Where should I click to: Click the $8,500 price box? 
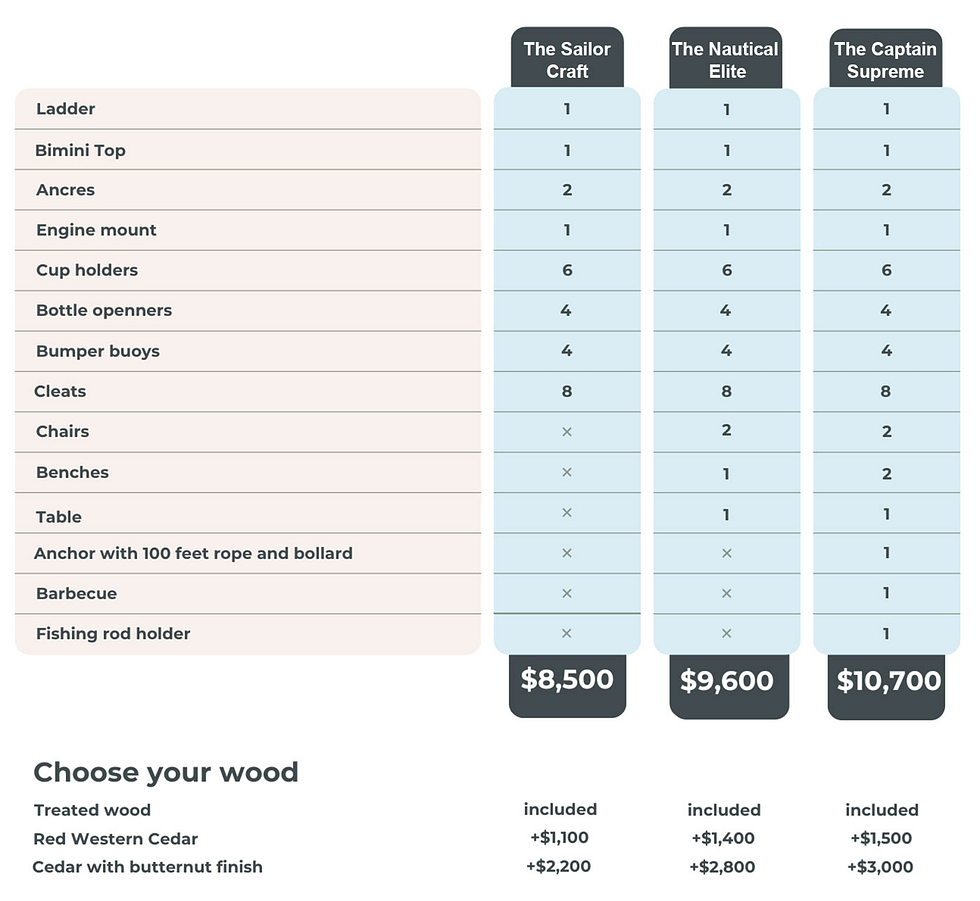pos(567,685)
